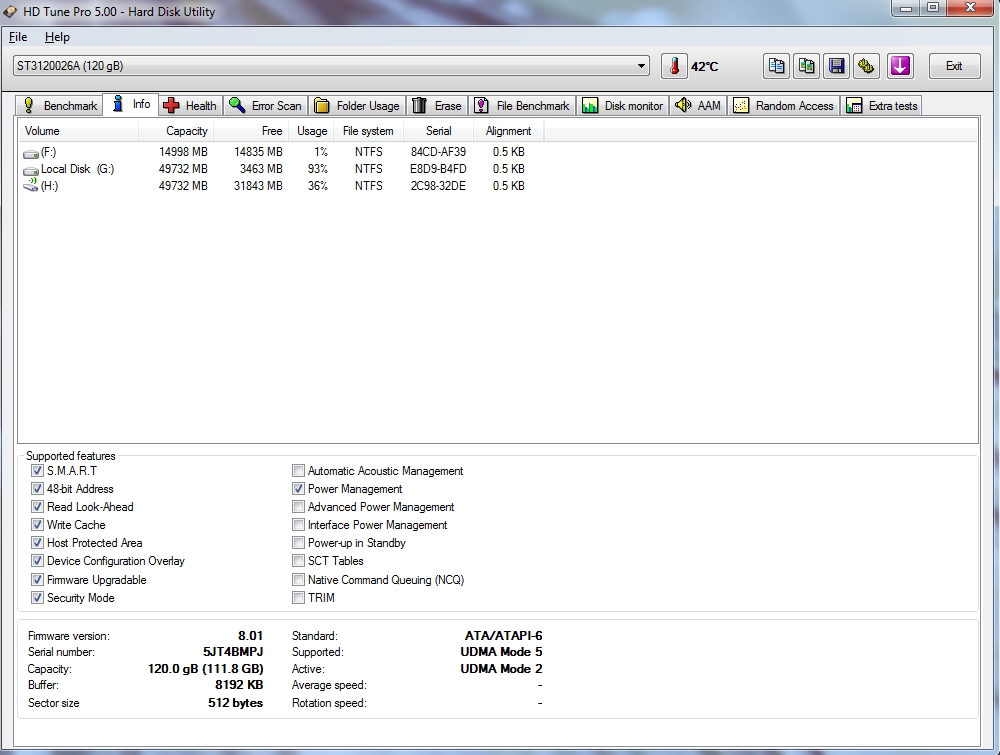Image resolution: width=1000 pixels, height=755 pixels.
Task: Toggle the S.M.A.R.T checkbox
Action: tap(37, 471)
